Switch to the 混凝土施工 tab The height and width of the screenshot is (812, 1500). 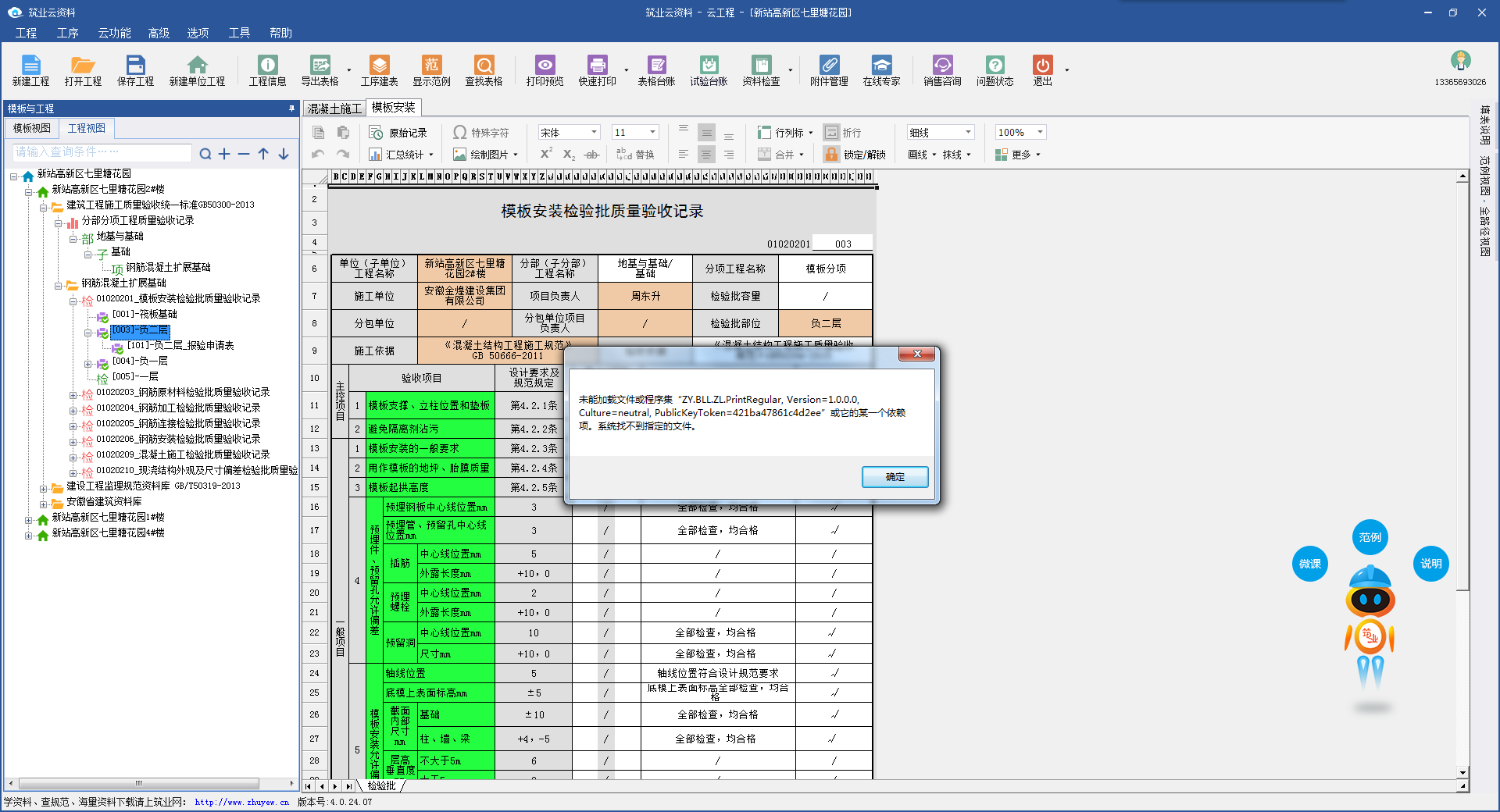[334, 109]
